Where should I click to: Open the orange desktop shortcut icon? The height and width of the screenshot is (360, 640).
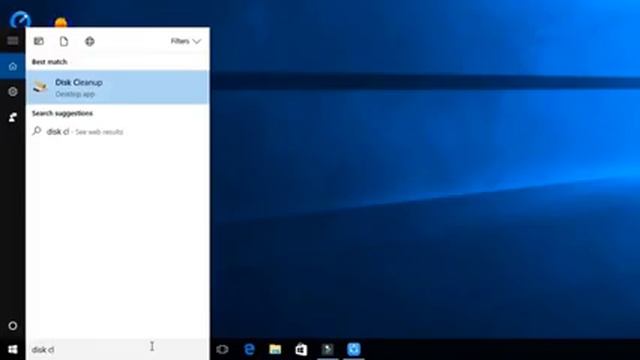pos(61,23)
